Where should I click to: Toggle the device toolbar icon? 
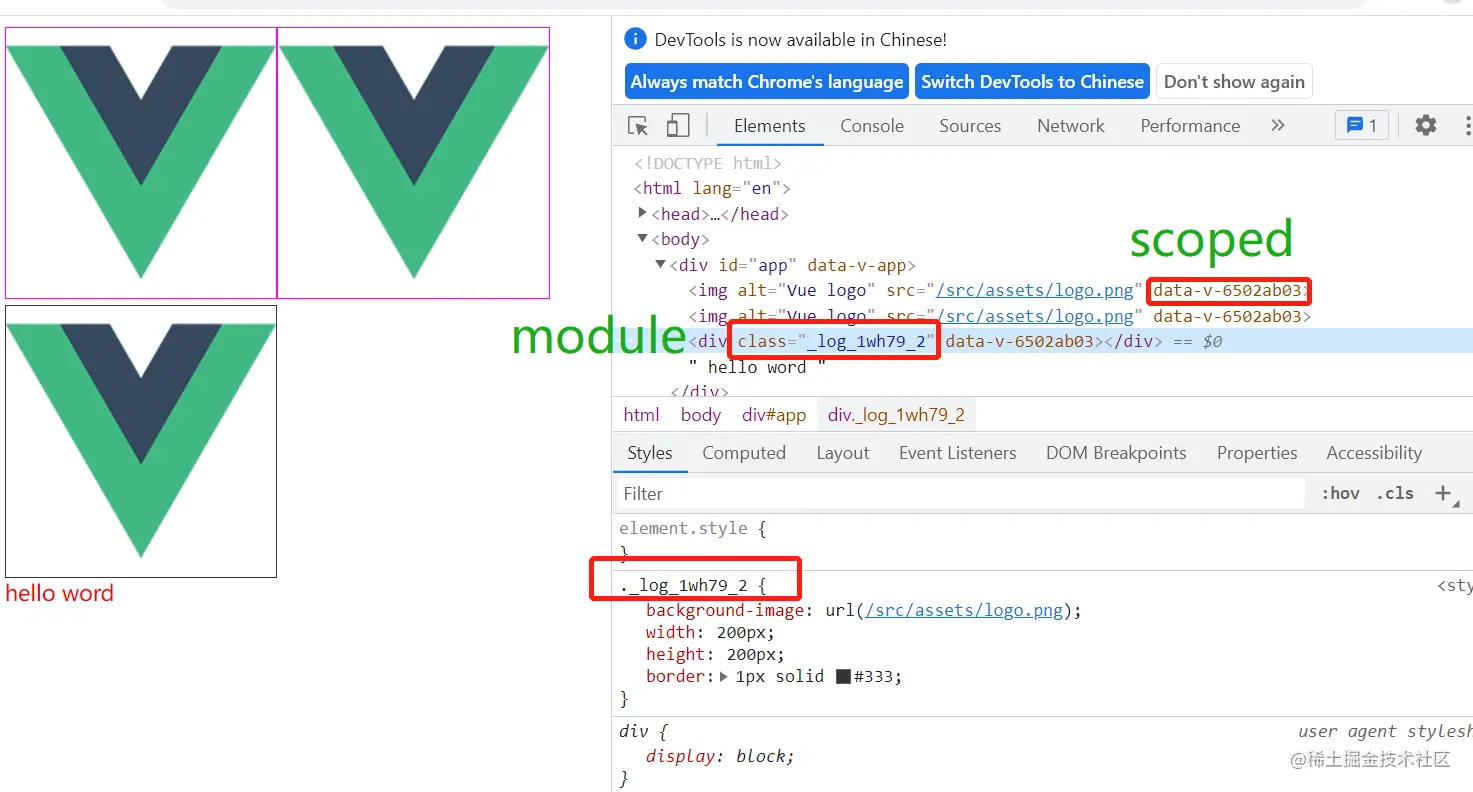coord(678,126)
